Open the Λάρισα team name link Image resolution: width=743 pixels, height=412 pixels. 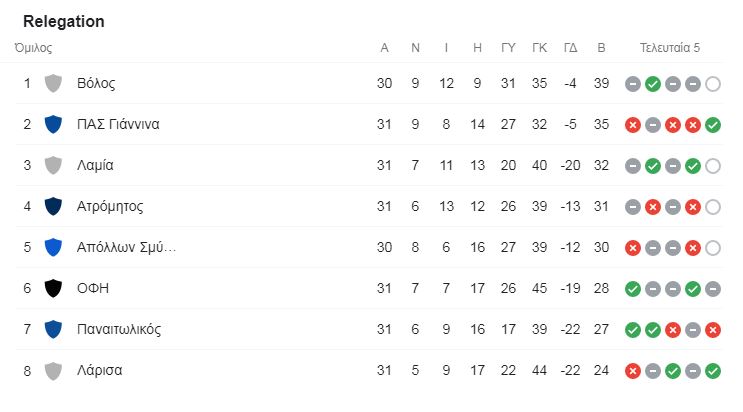point(100,370)
